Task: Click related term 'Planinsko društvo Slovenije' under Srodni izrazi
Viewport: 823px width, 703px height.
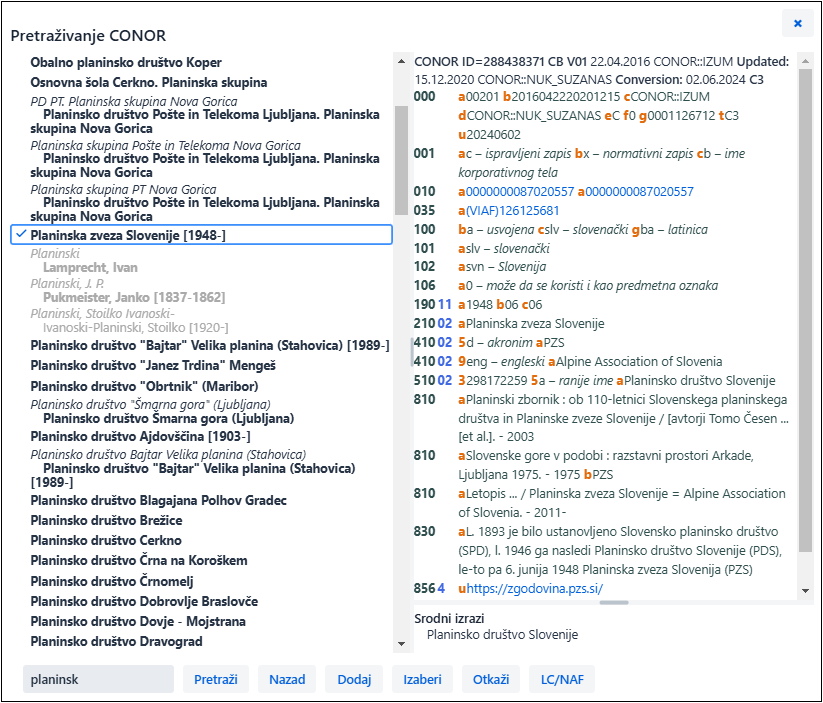Action: (502, 635)
